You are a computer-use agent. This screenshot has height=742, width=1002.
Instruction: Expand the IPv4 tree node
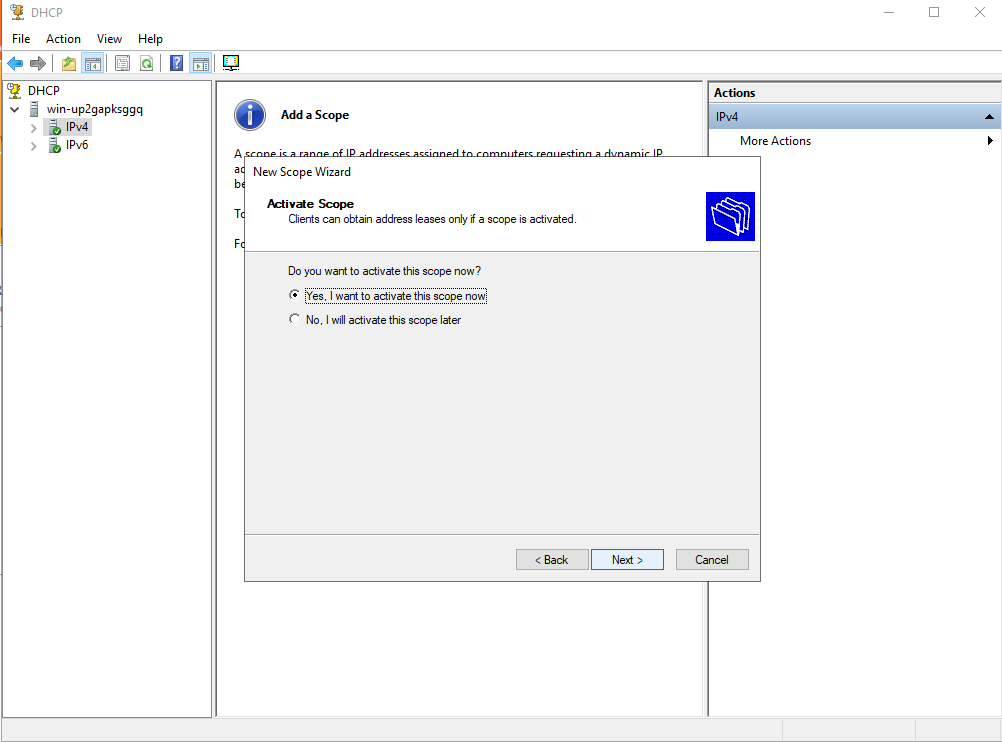pos(33,127)
